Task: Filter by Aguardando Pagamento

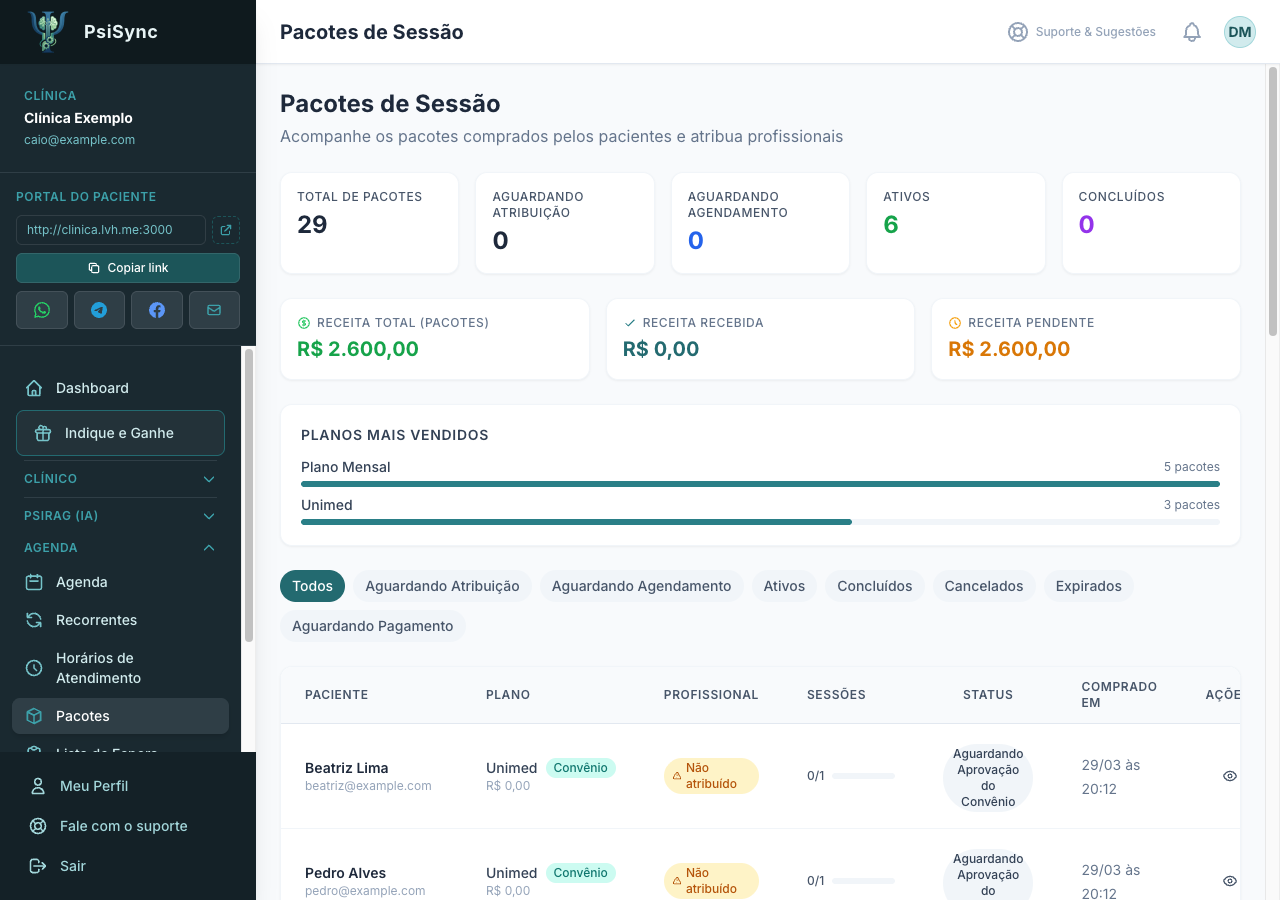Action: coord(372,626)
